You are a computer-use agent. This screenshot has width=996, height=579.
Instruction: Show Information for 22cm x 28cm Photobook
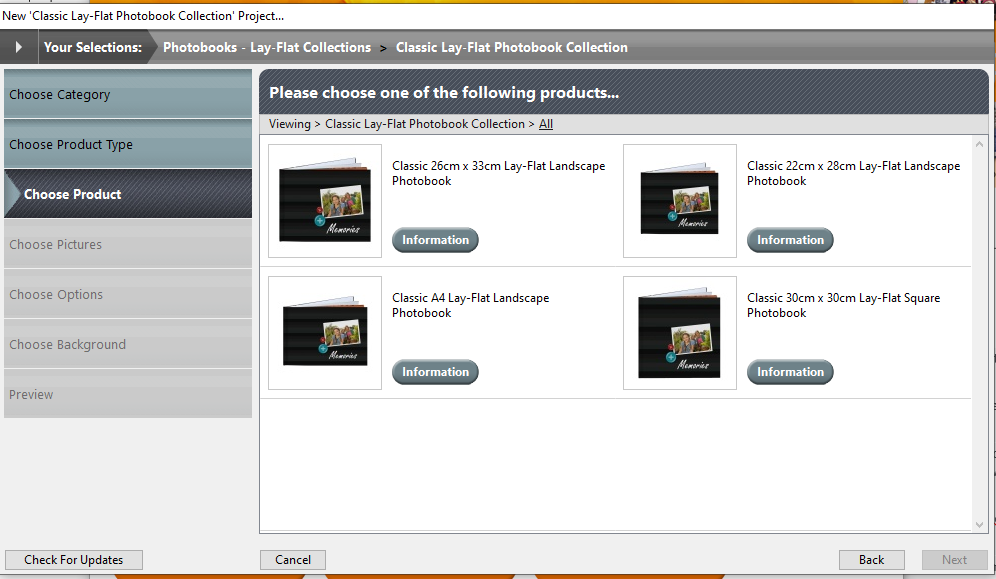click(x=790, y=240)
